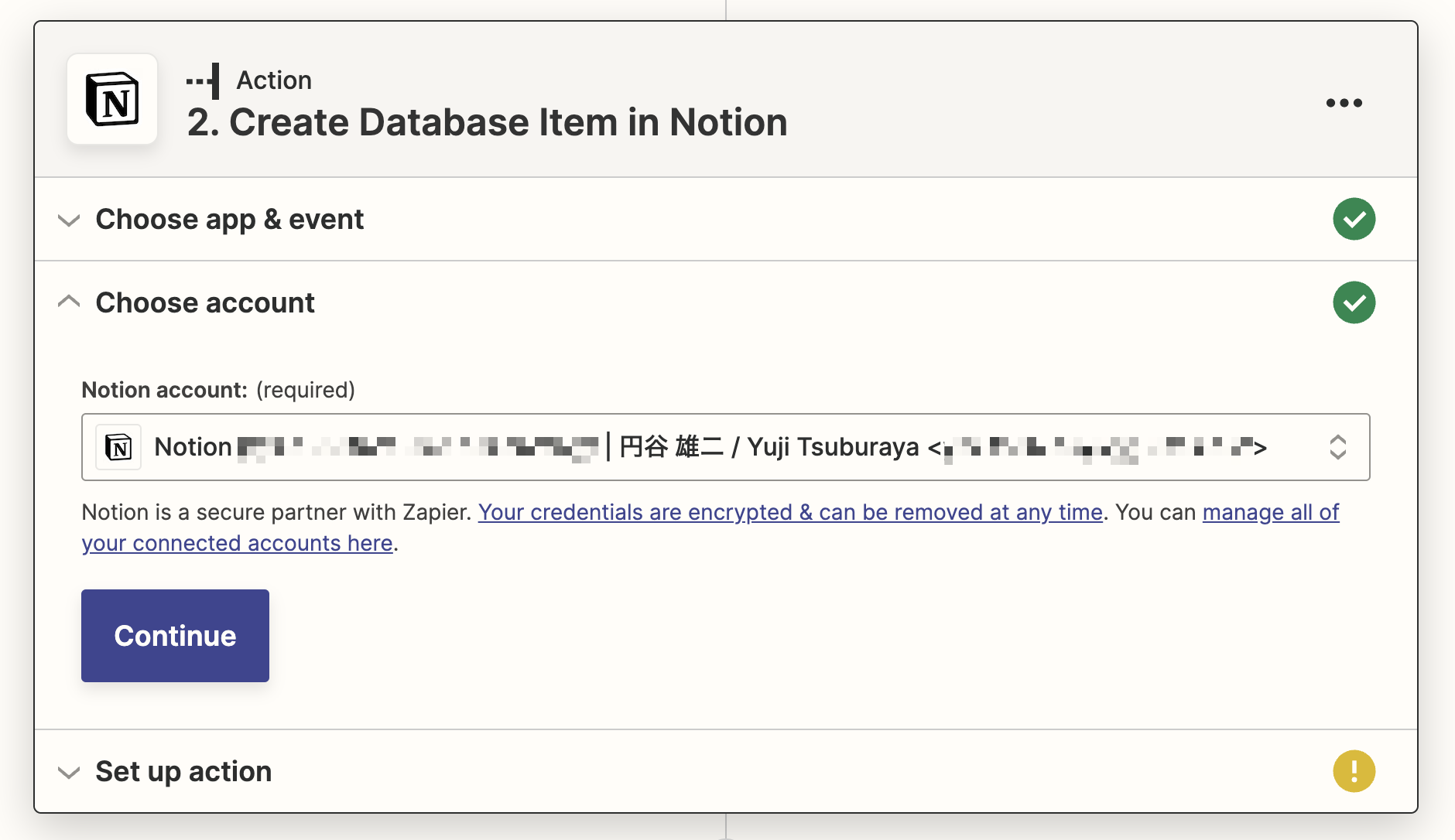Click green checkmark for Choose account
1455x840 pixels.
click(1354, 302)
